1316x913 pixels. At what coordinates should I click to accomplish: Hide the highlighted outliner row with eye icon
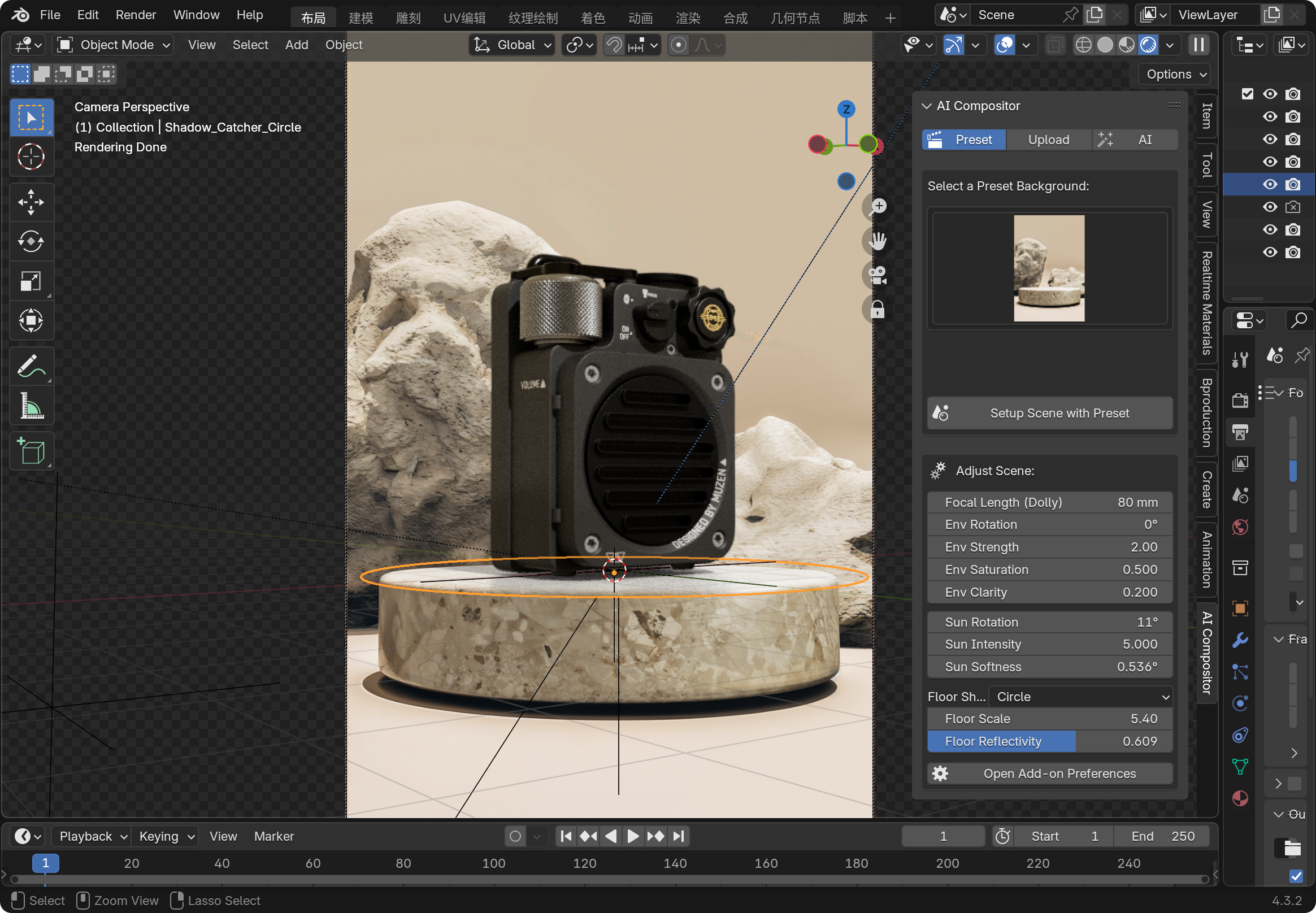(1270, 184)
